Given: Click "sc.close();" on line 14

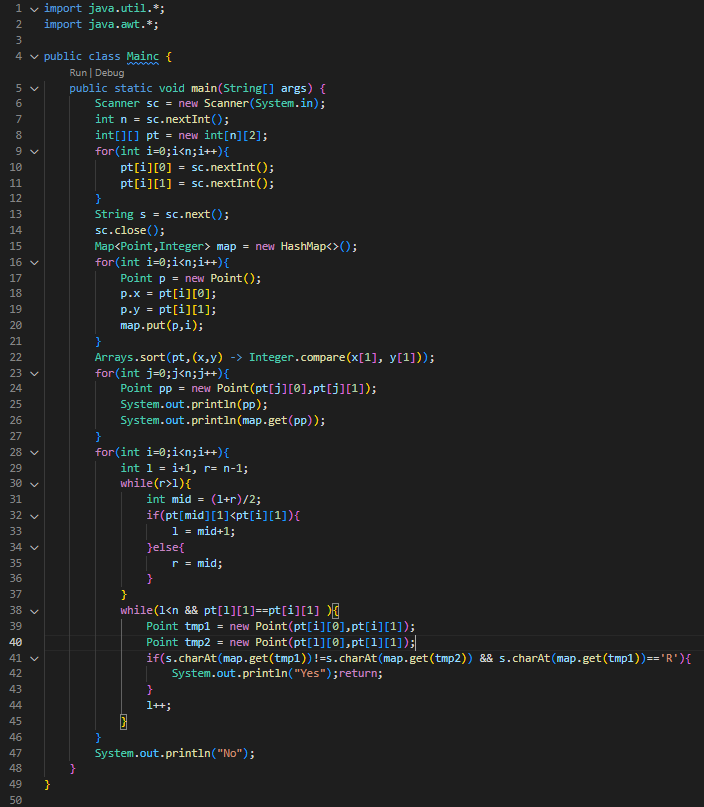Looking at the screenshot, I should tap(130, 231).
